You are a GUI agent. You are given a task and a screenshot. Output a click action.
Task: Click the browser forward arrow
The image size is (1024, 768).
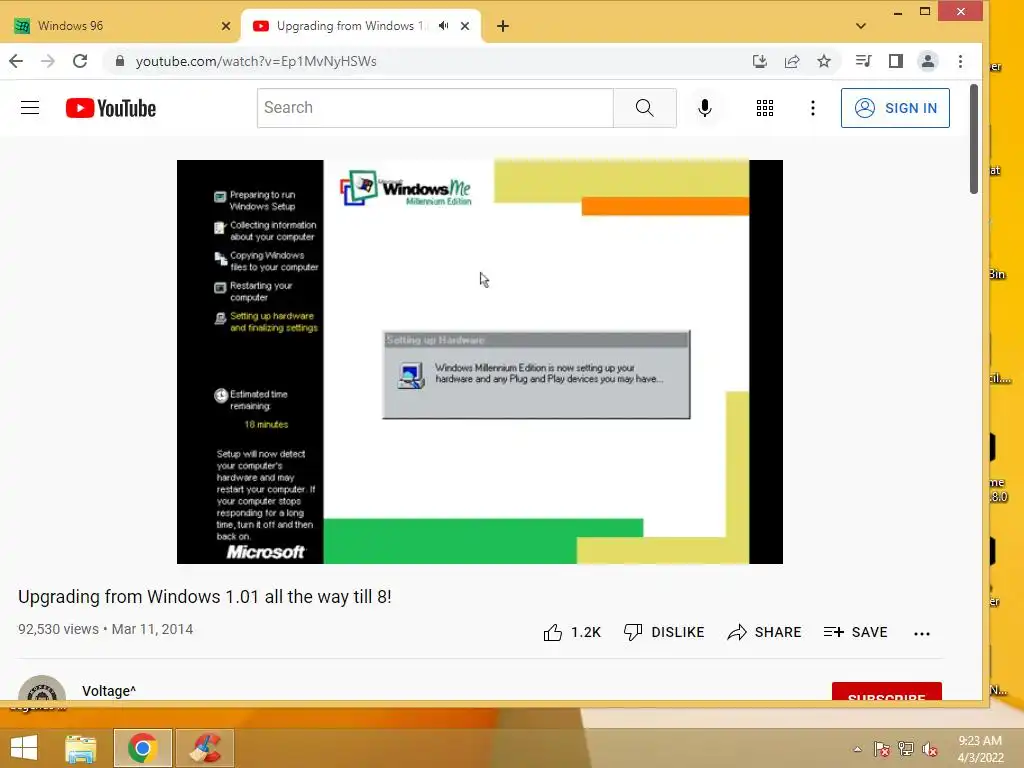(48, 61)
